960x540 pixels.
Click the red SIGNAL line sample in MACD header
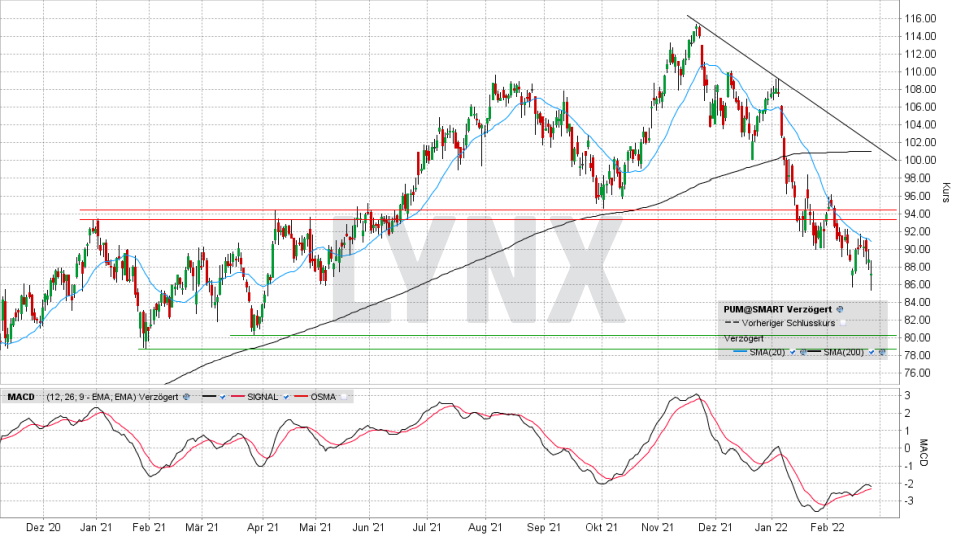click(x=238, y=396)
